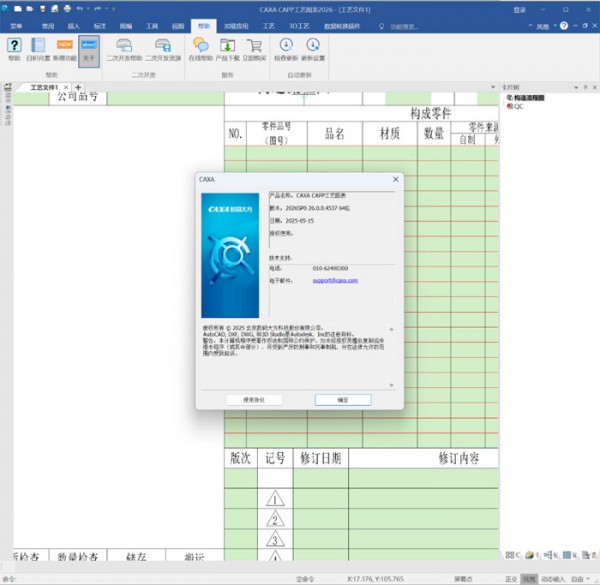Click the third bottom tab icon of card tree panel

tap(550, 555)
